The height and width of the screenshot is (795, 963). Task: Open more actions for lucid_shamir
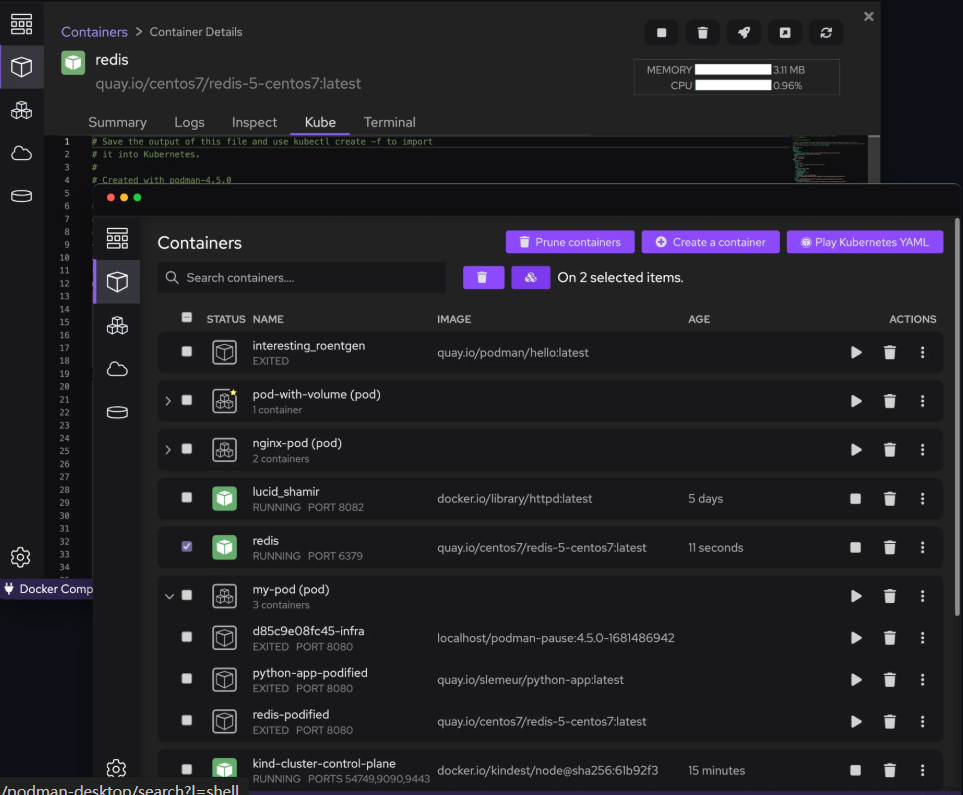pyautogui.click(x=922, y=498)
